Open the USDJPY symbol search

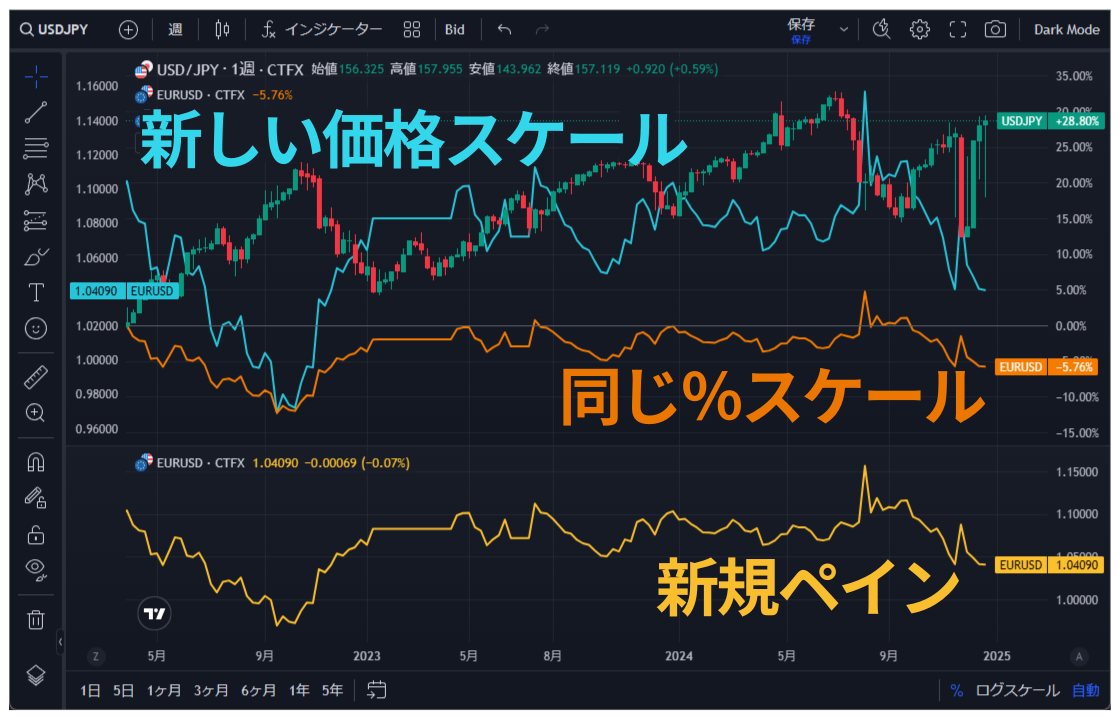[x=54, y=29]
